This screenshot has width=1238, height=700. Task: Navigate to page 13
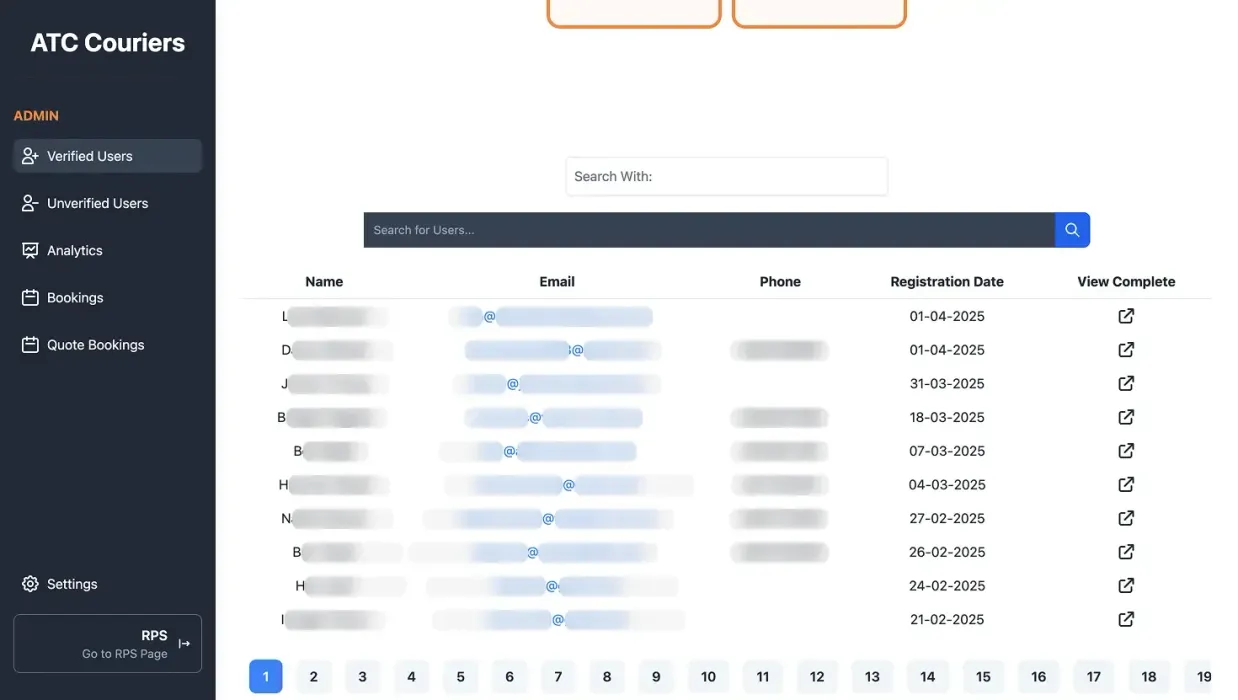pyautogui.click(x=872, y=677)
